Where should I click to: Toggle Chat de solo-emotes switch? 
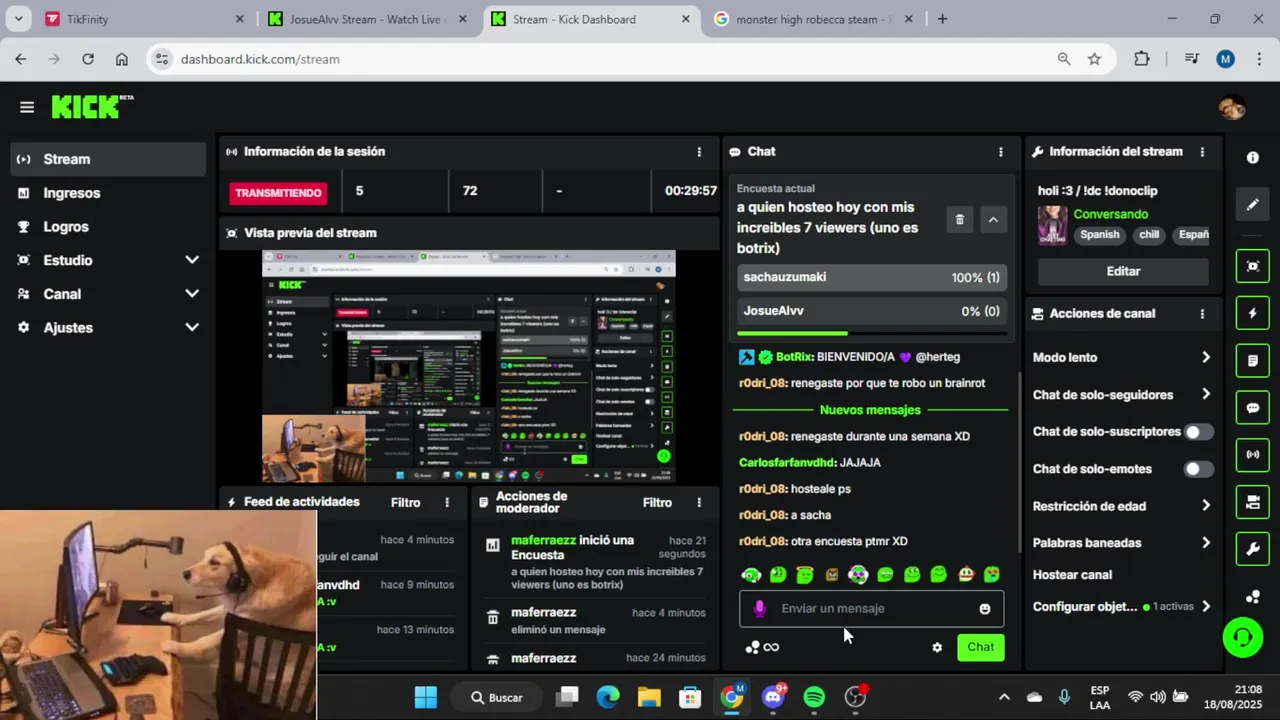(1198, 469)
